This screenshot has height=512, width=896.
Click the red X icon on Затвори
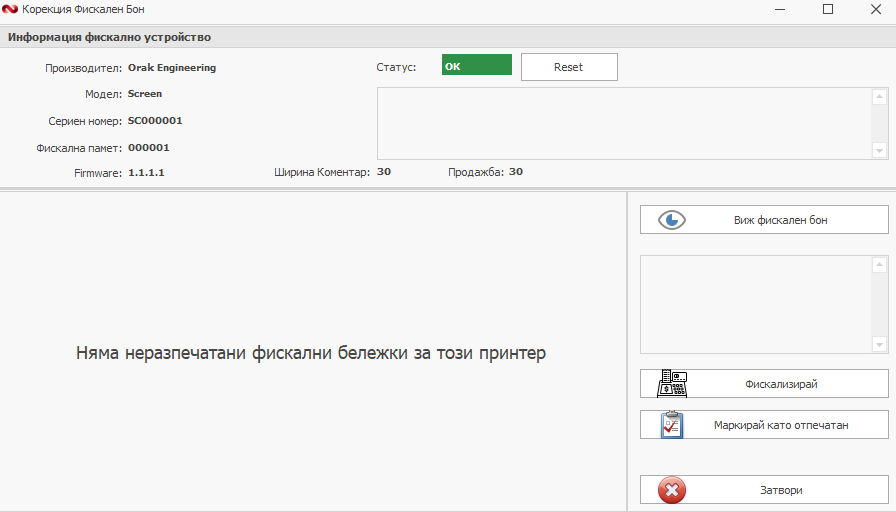672,490
